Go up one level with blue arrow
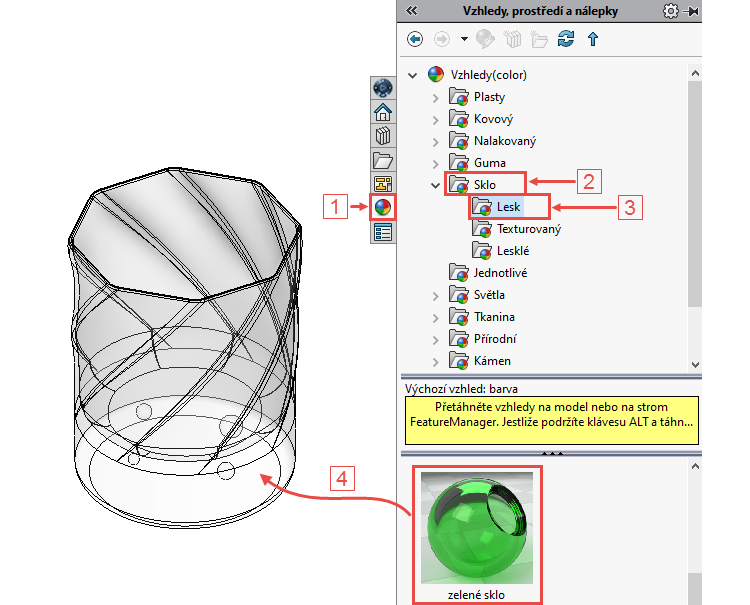Image resolution: width=750 pixels, height=605 pixels. (593, 39)
